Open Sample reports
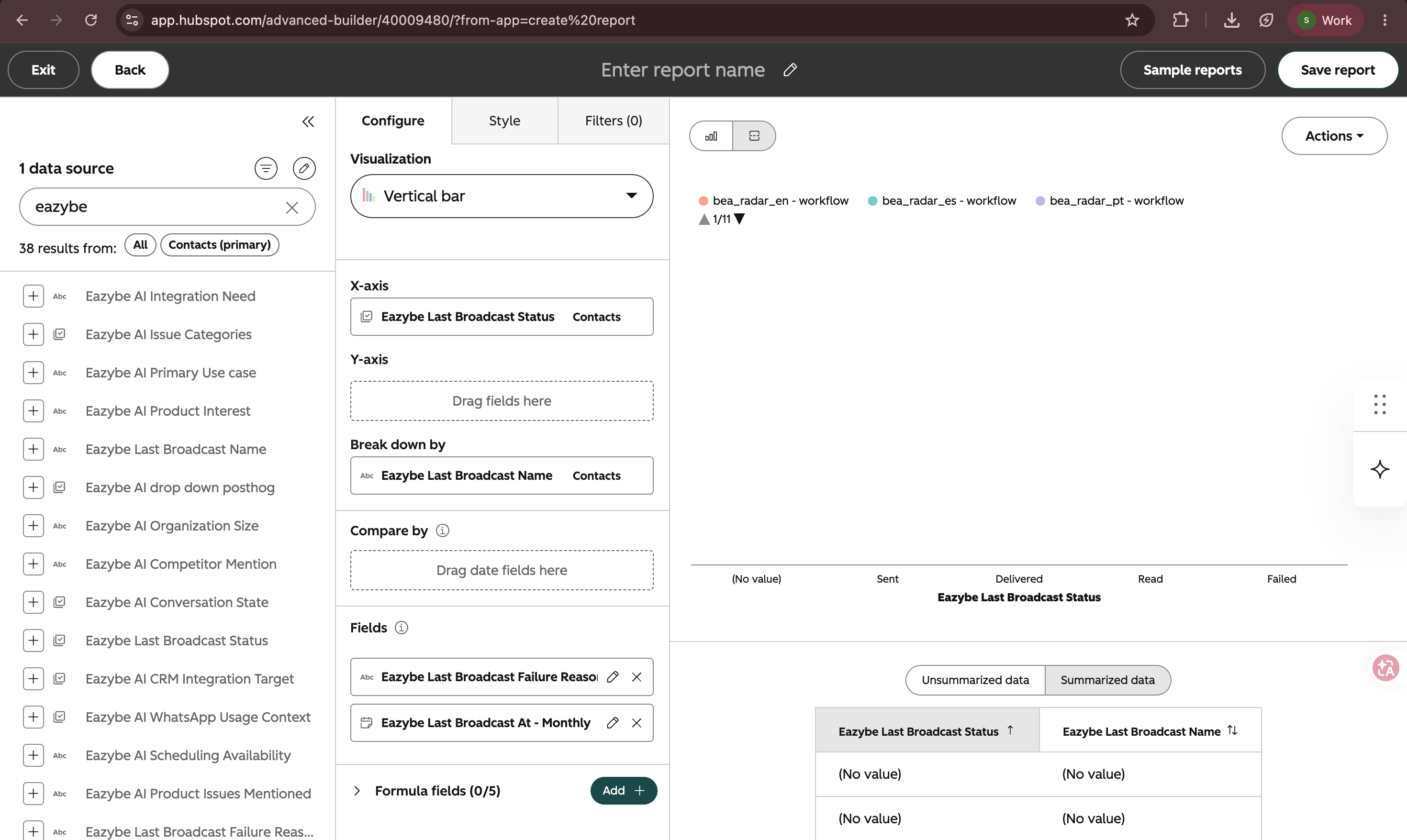 click(x=1193, y=70)
